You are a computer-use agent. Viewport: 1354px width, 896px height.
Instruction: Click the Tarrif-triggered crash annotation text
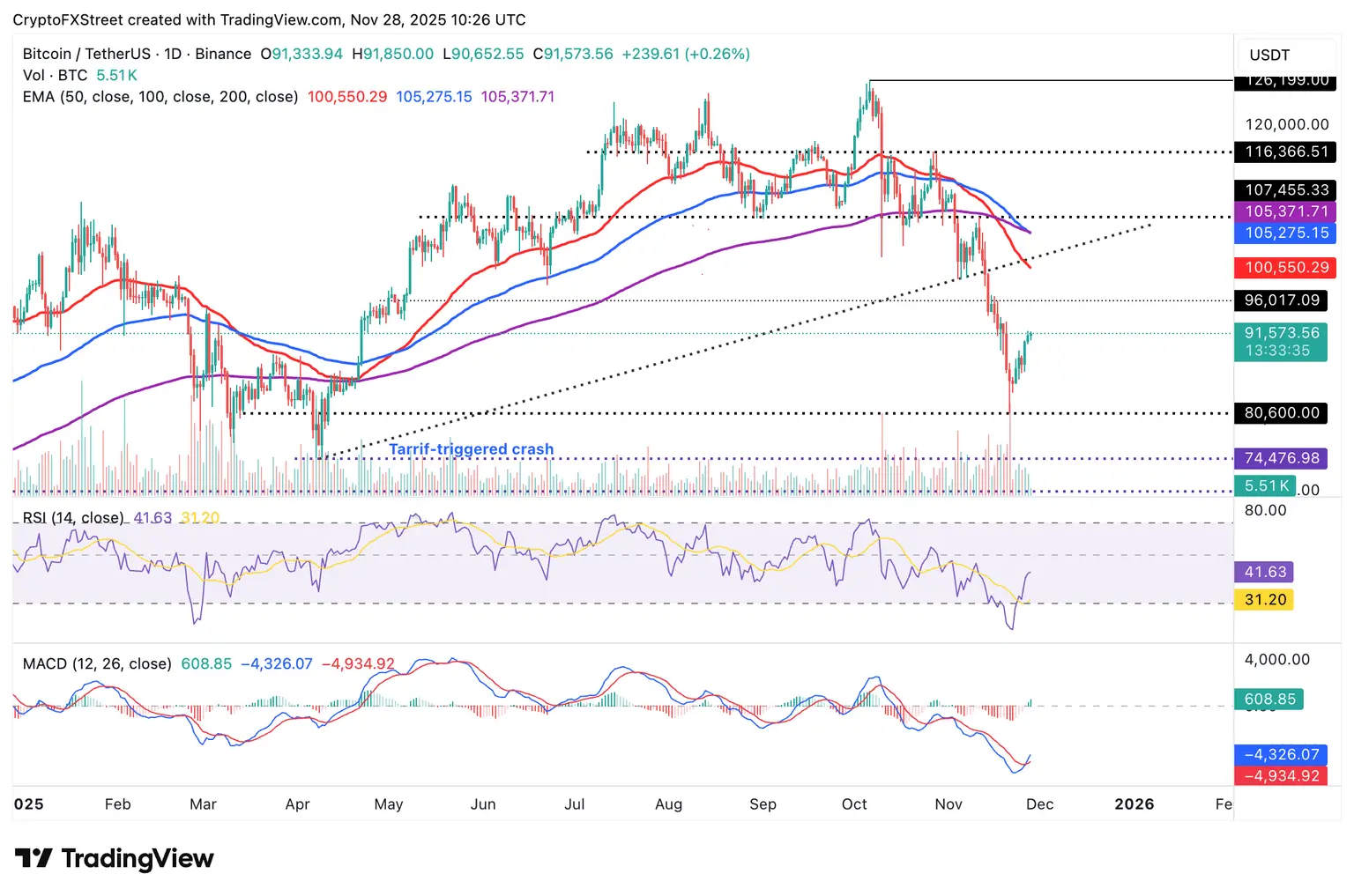click(x=472, y=449)
